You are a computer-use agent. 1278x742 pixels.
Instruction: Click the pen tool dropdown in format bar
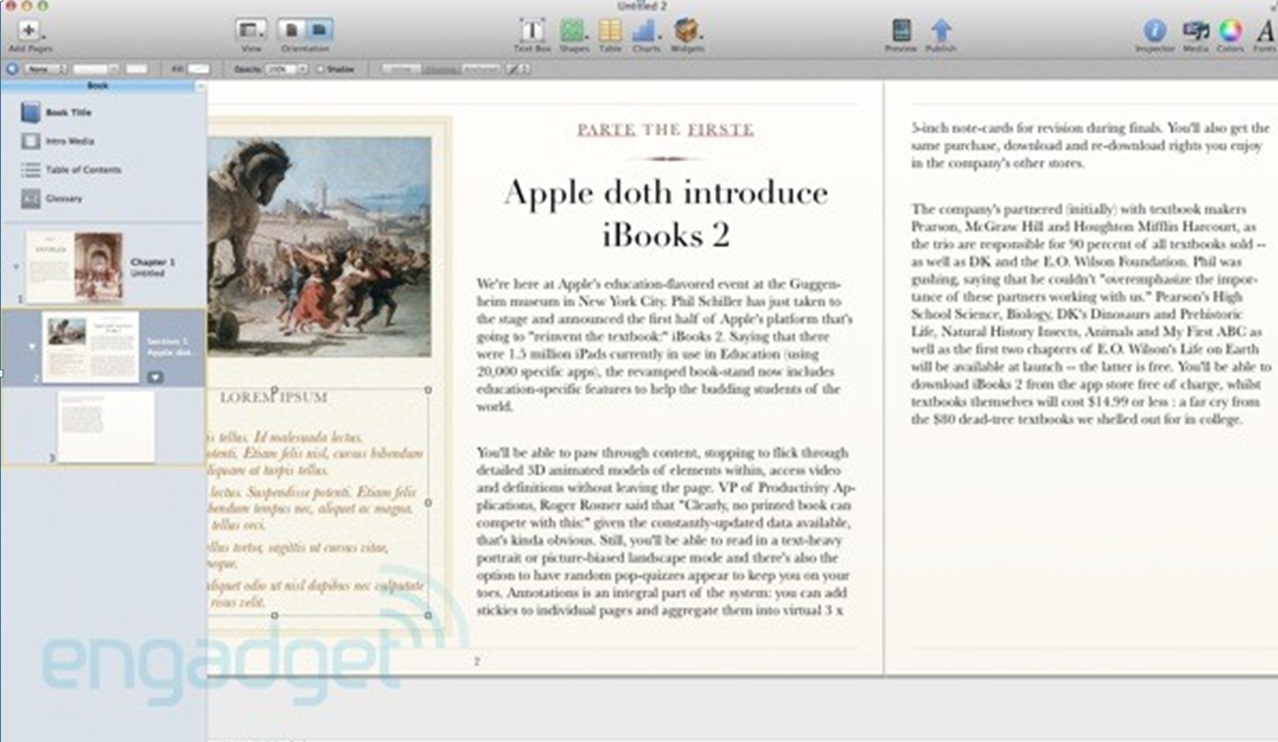click(x=517, y=69)
